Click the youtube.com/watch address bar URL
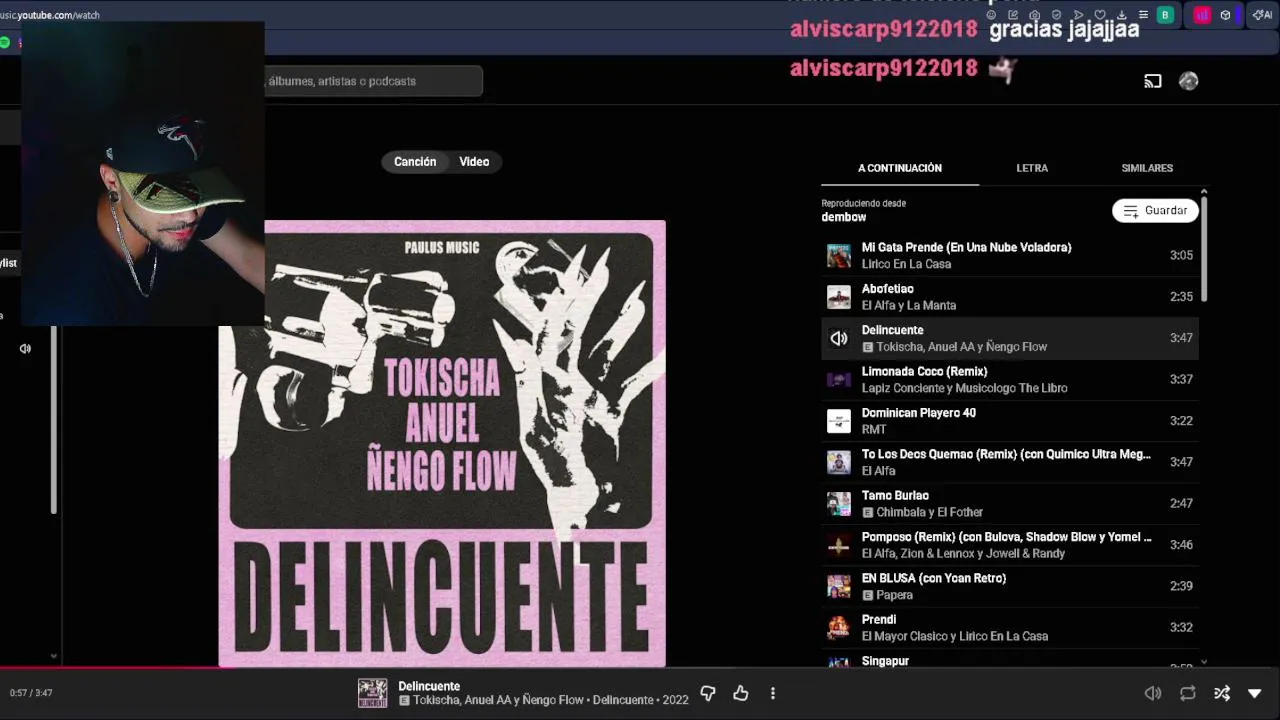This screenshot has width=1280, height=720. point(50,15)
